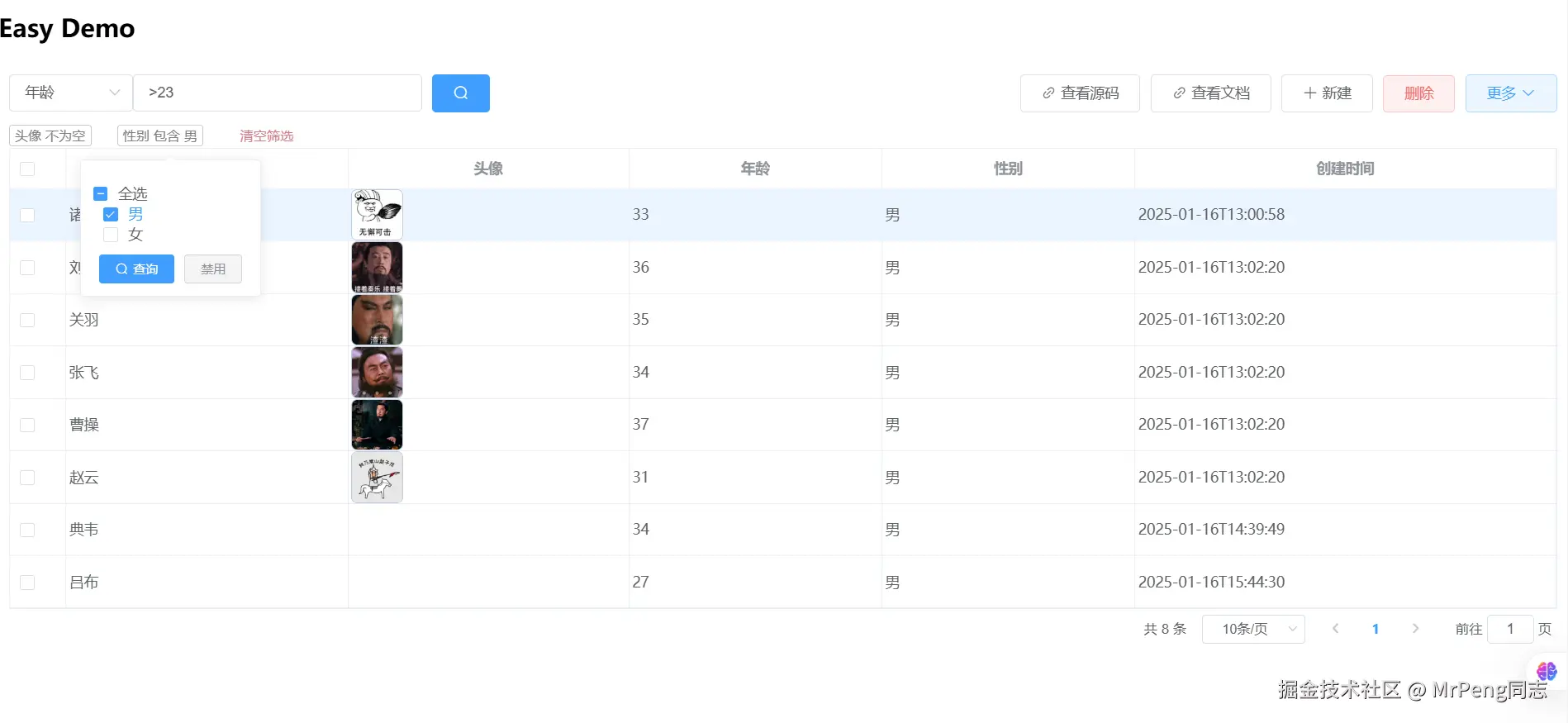Click the 性别 column header
This screenshot has width=1568, height=723.
1008,169
